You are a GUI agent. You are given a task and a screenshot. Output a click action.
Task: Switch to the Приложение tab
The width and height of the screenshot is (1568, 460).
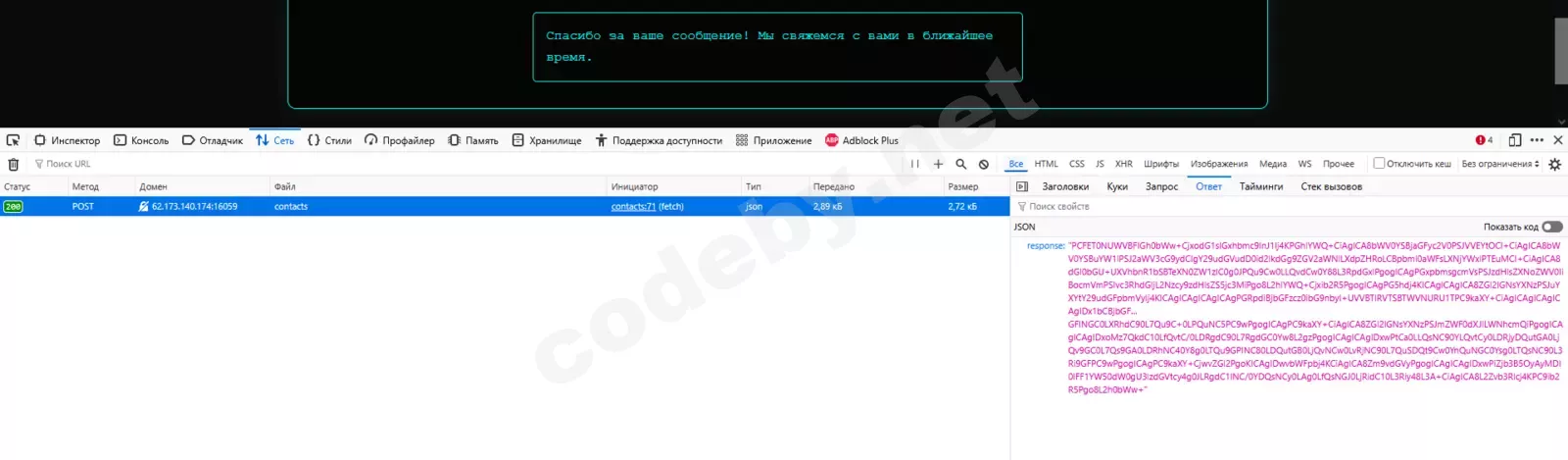[773, 140]
